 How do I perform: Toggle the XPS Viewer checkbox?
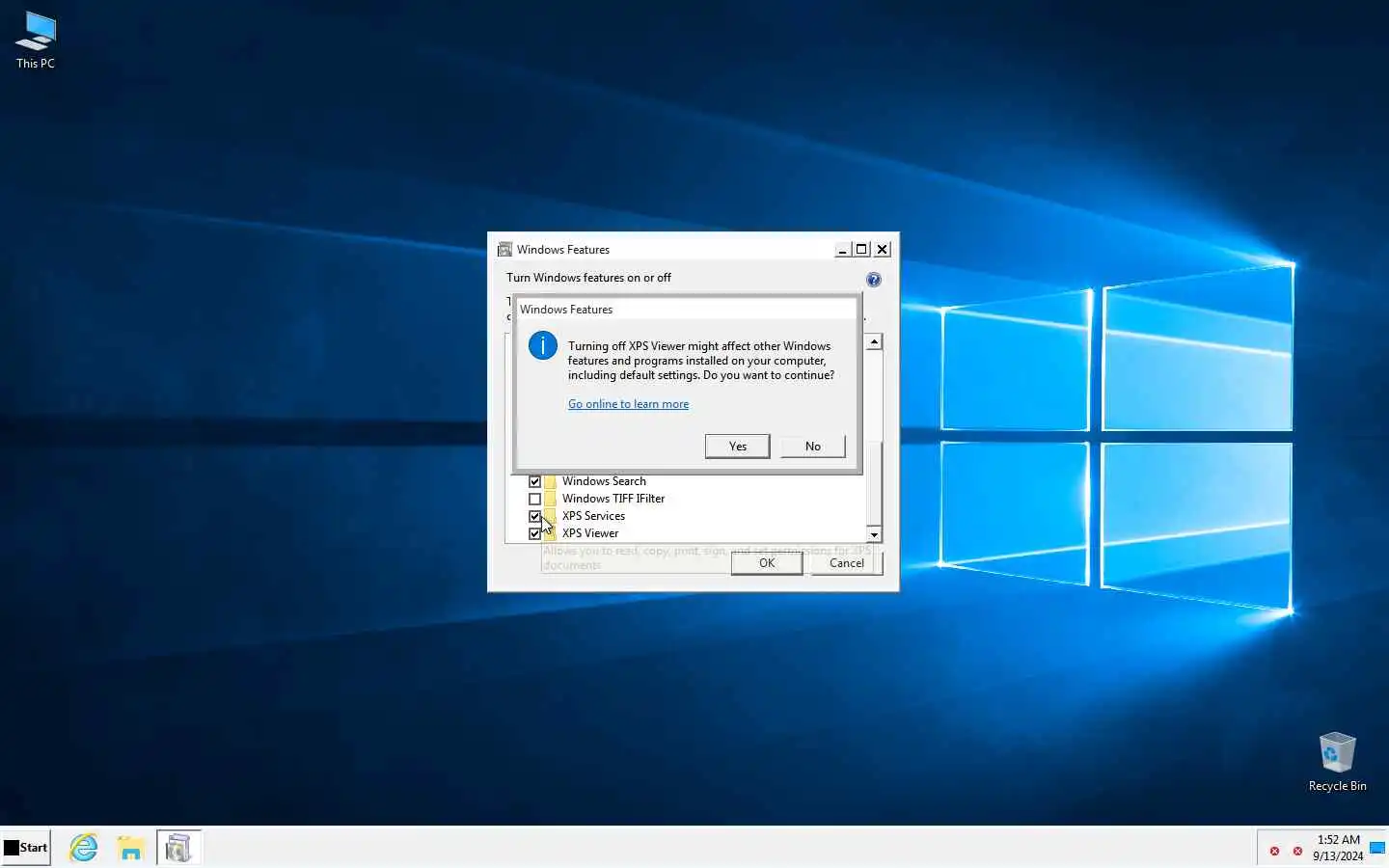pyautogui.click(x=534, y=533)
